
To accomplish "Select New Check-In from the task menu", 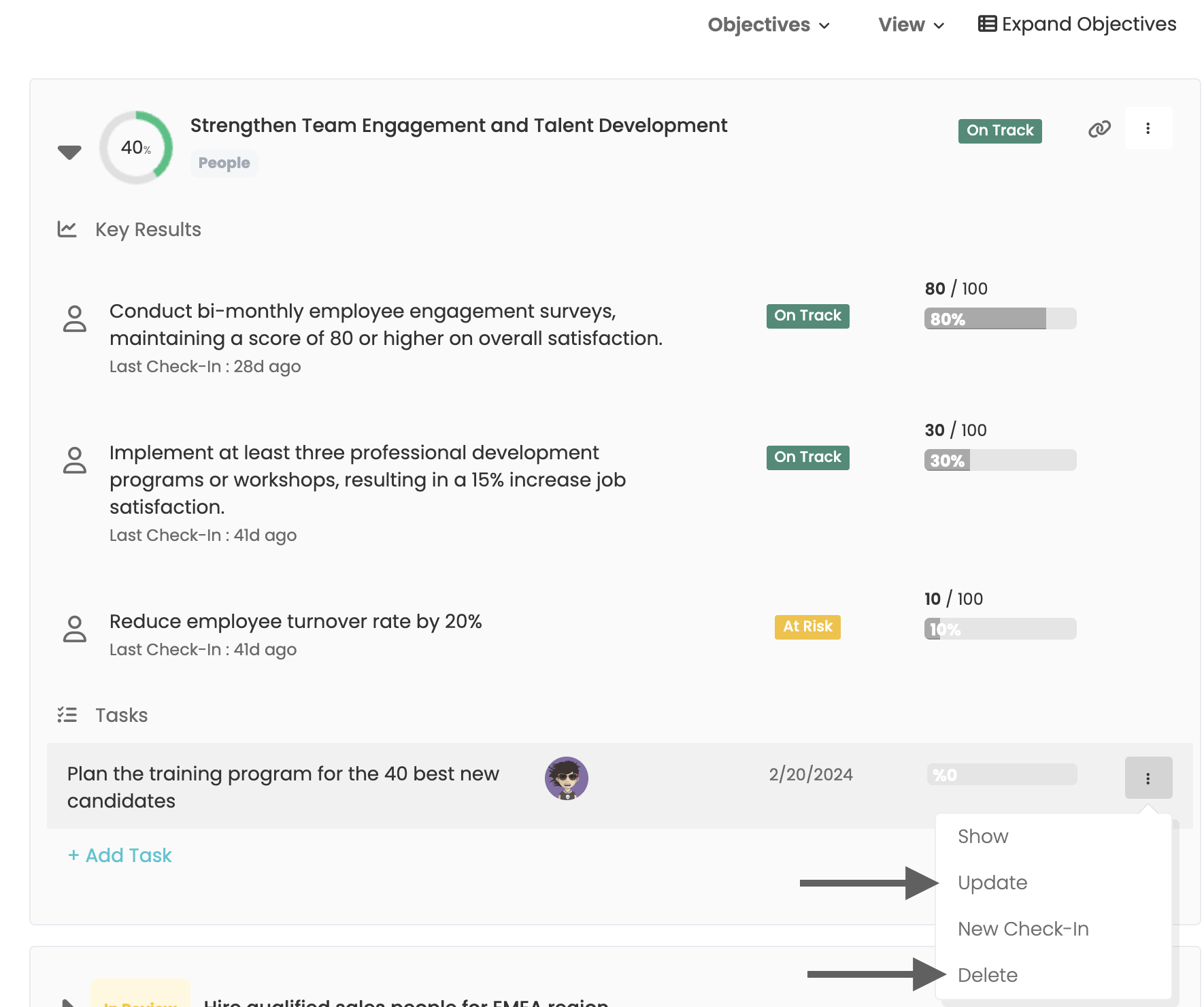I will point(1023,929).
